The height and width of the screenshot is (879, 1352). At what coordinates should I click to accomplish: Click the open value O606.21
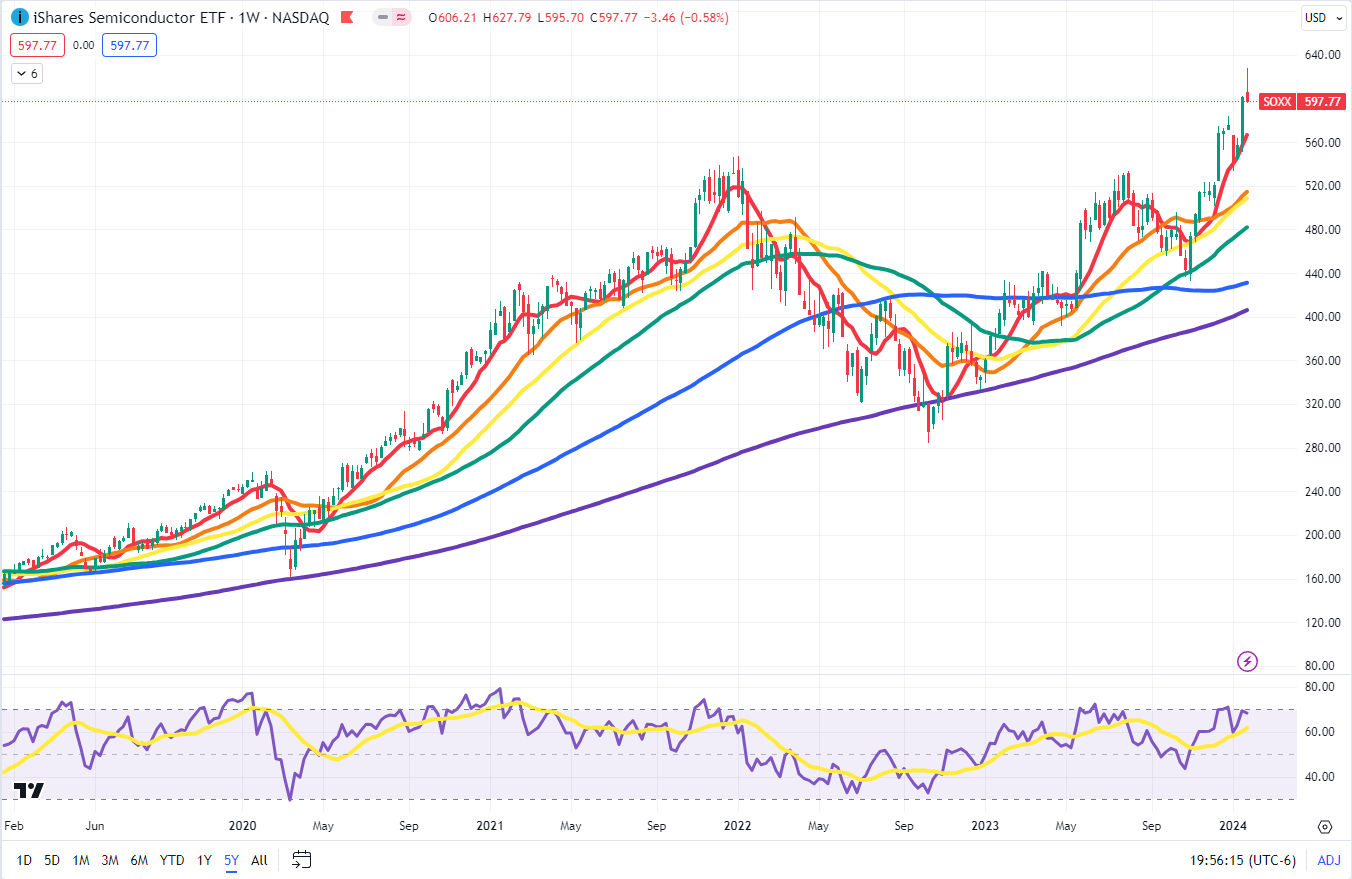(x=451, y=18)
